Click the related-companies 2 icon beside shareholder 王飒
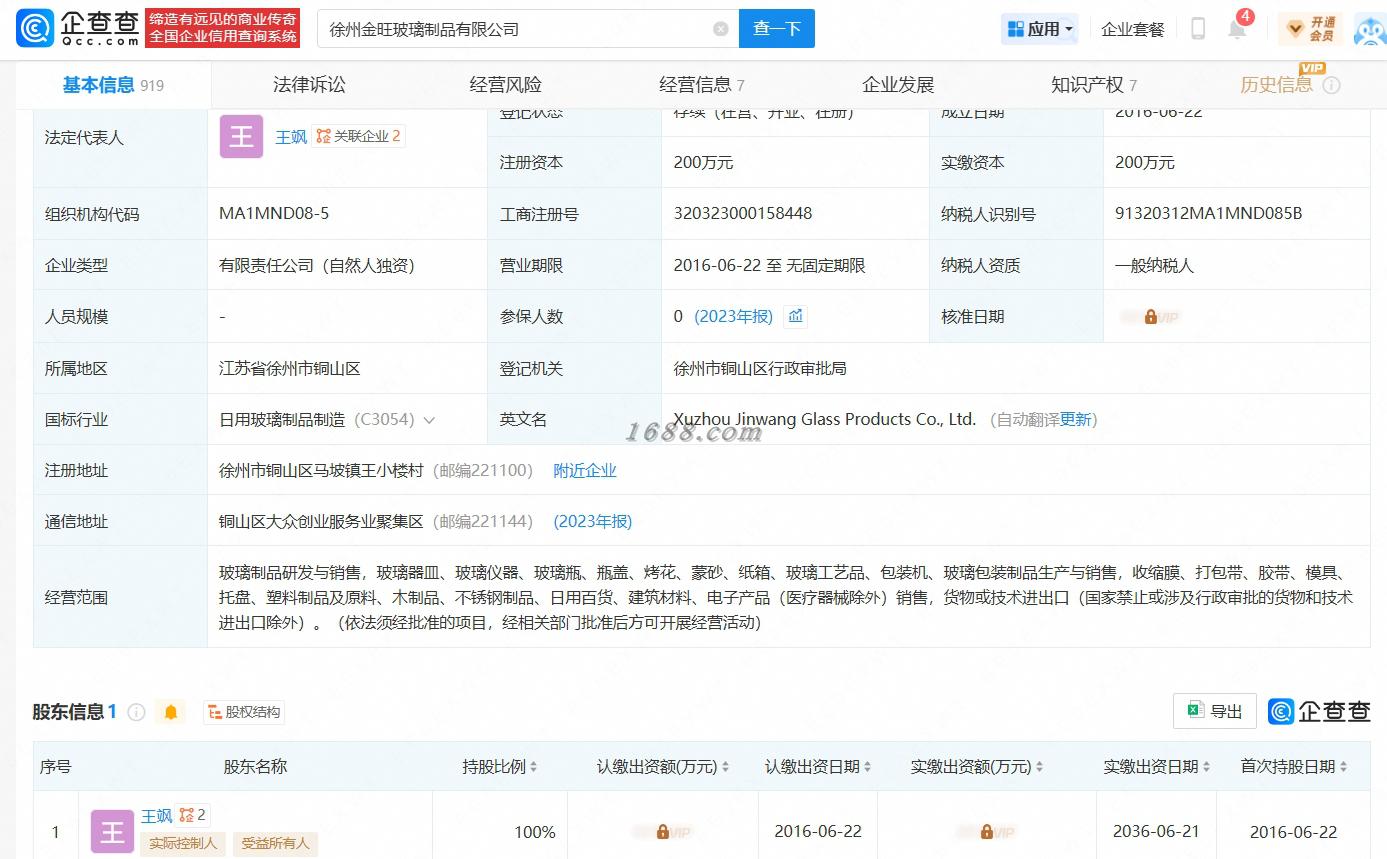This screenshot has height=859, width=1387. click(192, 815)
